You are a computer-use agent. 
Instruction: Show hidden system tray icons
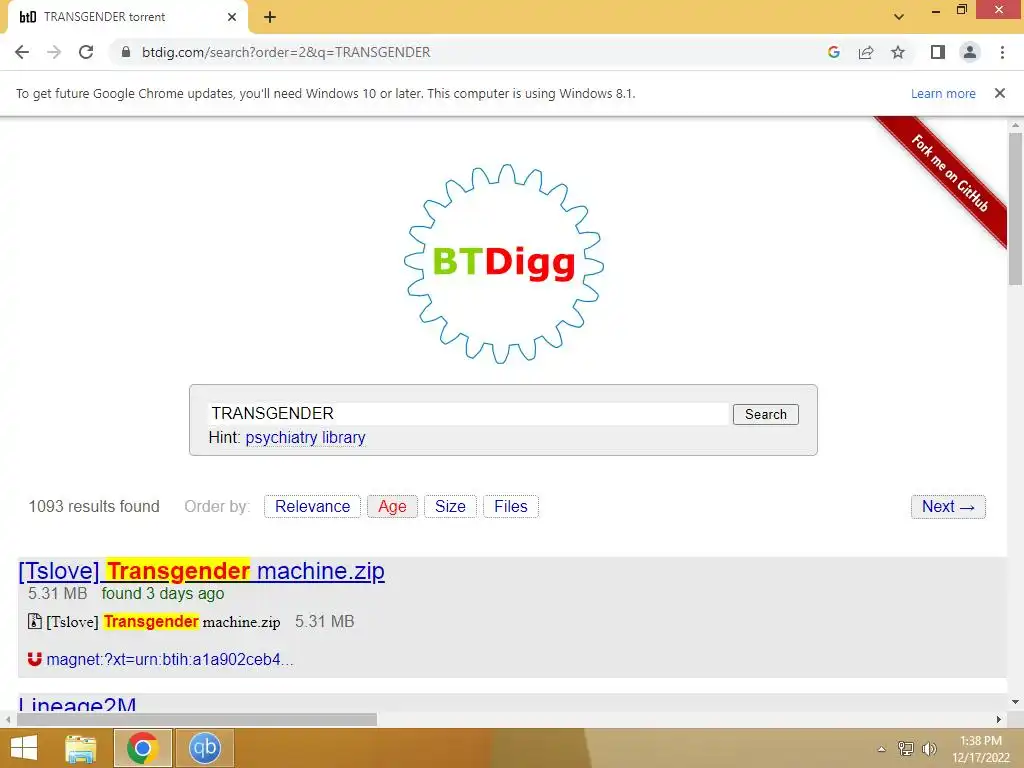point(881,749)
